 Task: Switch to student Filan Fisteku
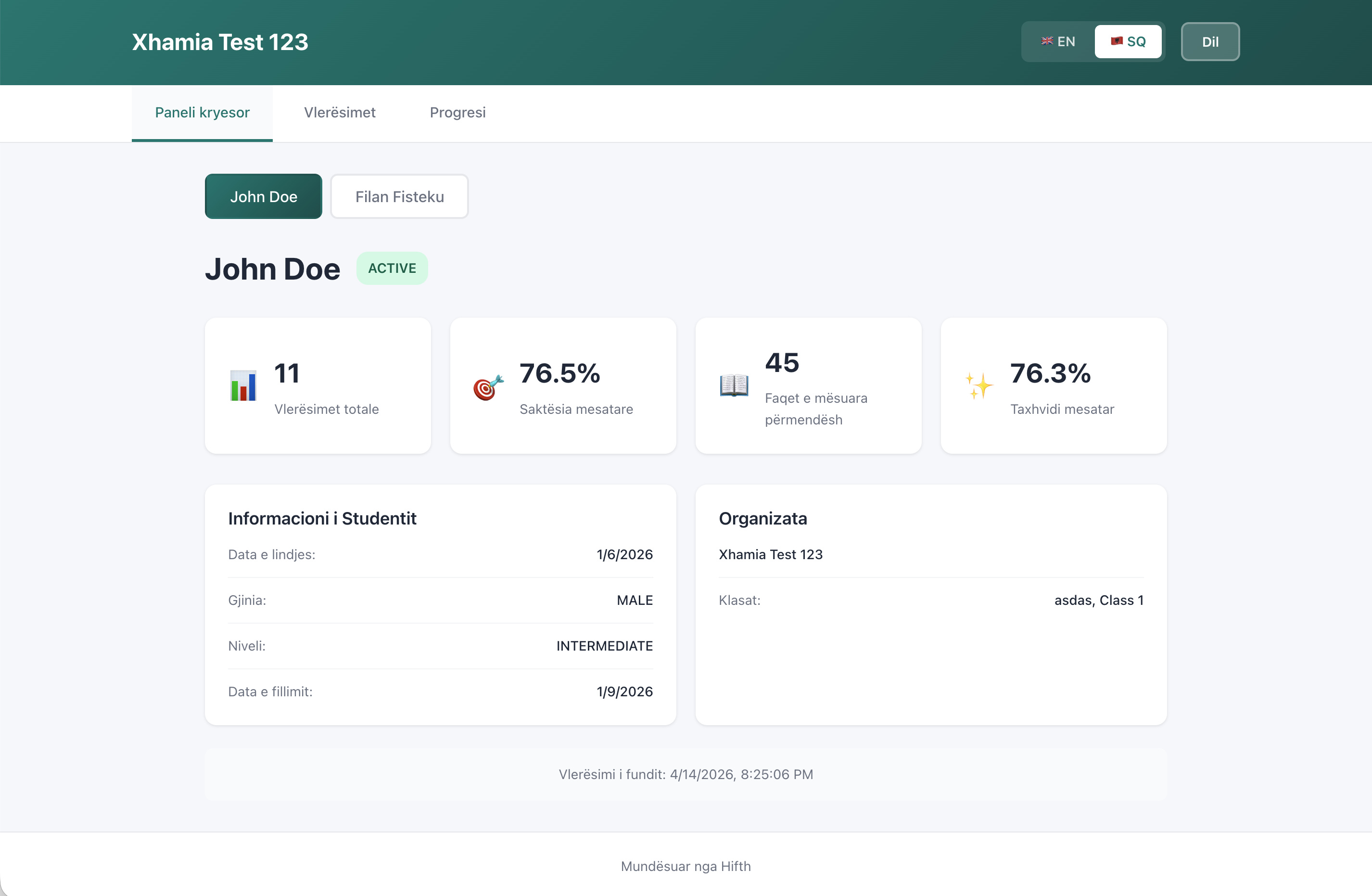pyautogui.click(x=399, y=197)
